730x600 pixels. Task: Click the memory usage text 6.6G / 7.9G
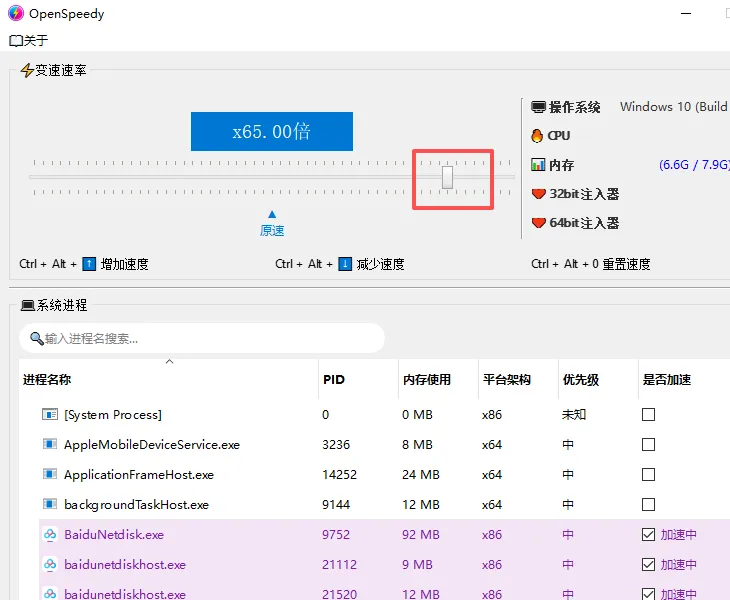tap(694, 165)
